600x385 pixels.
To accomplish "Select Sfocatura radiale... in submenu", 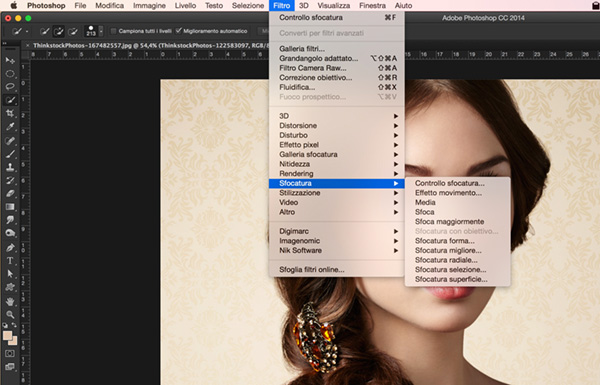I will point(458,260).
